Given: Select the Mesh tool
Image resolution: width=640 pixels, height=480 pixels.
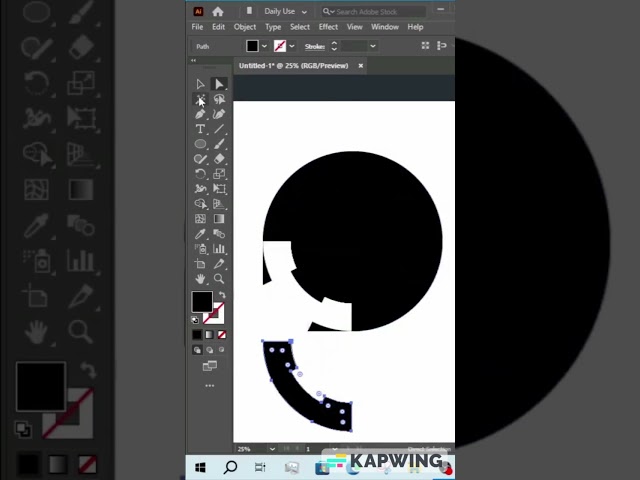Looking at the screenshot, I should [200, 219].
